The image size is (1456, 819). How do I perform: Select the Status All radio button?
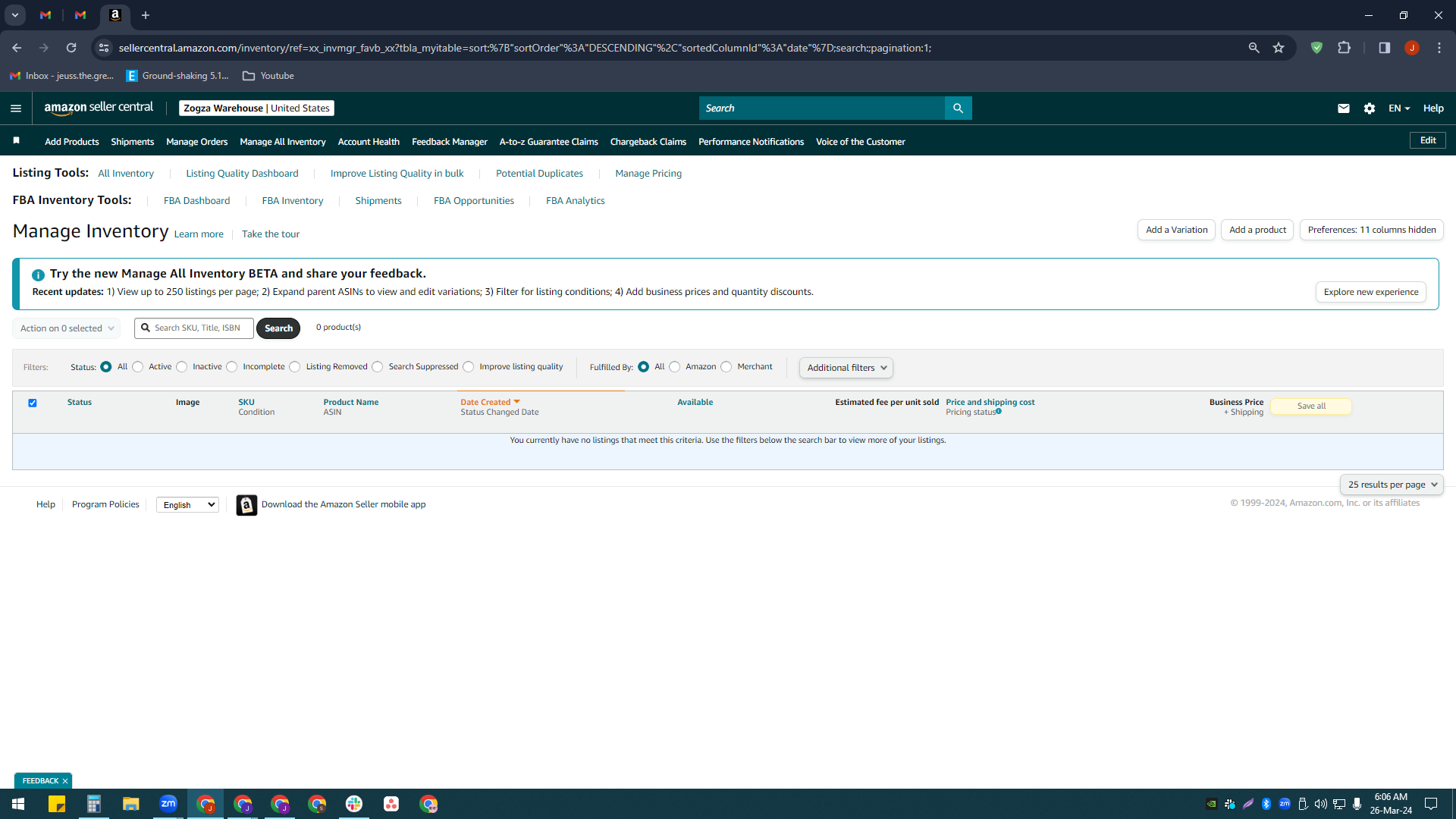click(x=106, y=367)
